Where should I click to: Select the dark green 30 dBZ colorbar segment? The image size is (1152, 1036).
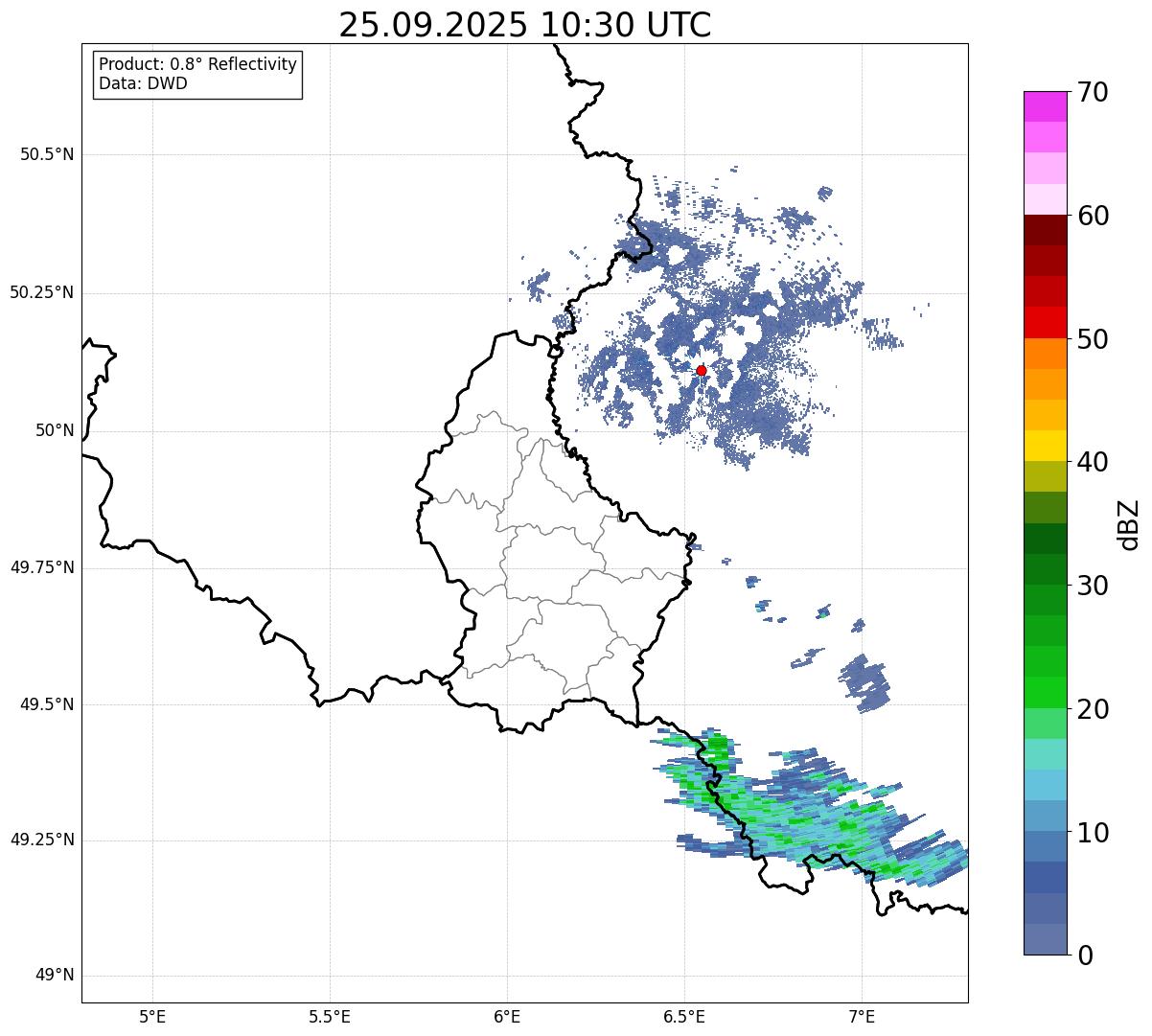(x=1045, y=569)
